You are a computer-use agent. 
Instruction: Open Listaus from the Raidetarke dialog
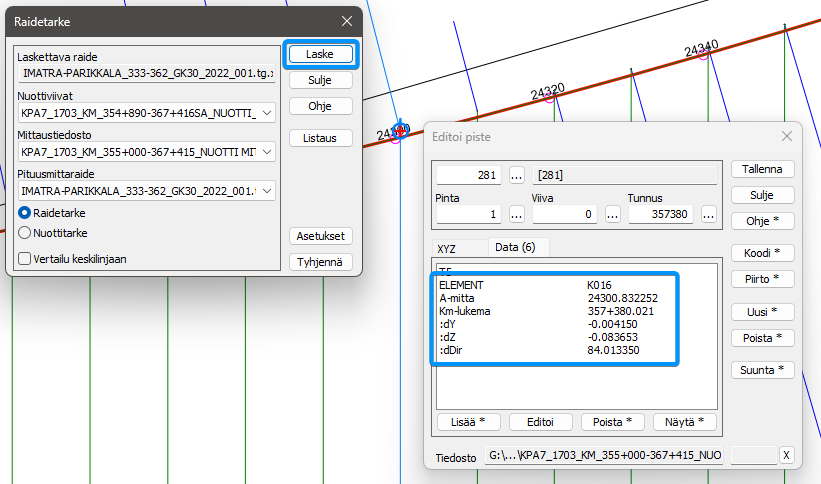320,138
